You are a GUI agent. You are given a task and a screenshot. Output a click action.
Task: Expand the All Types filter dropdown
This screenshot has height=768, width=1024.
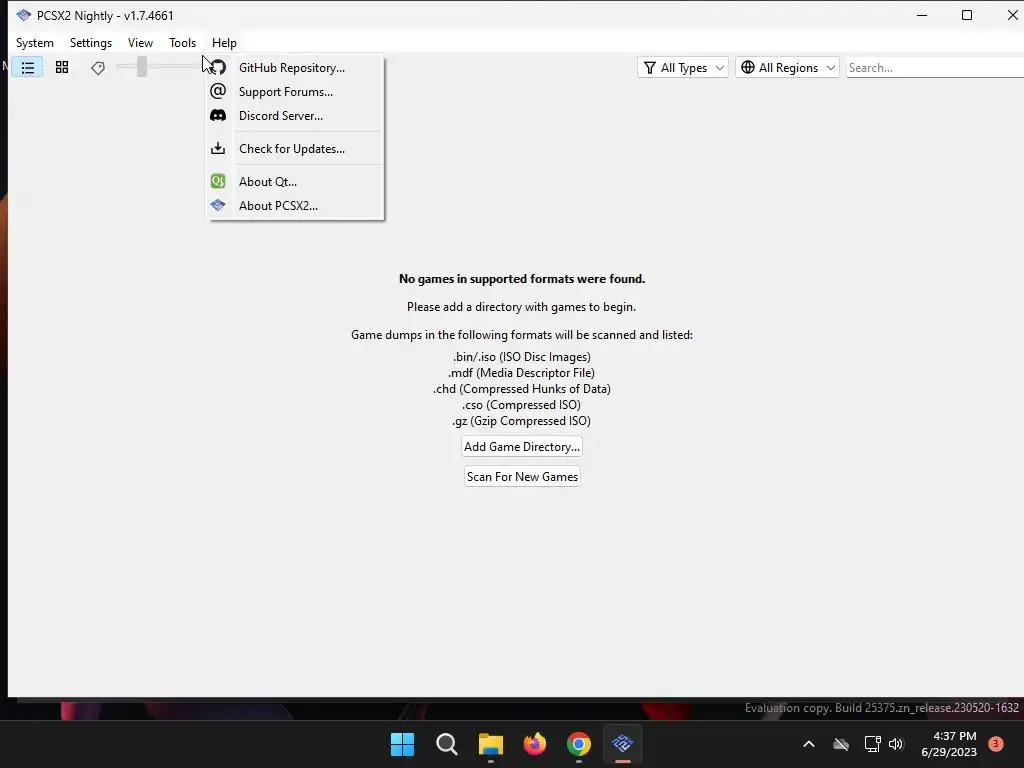coord(683,68)
